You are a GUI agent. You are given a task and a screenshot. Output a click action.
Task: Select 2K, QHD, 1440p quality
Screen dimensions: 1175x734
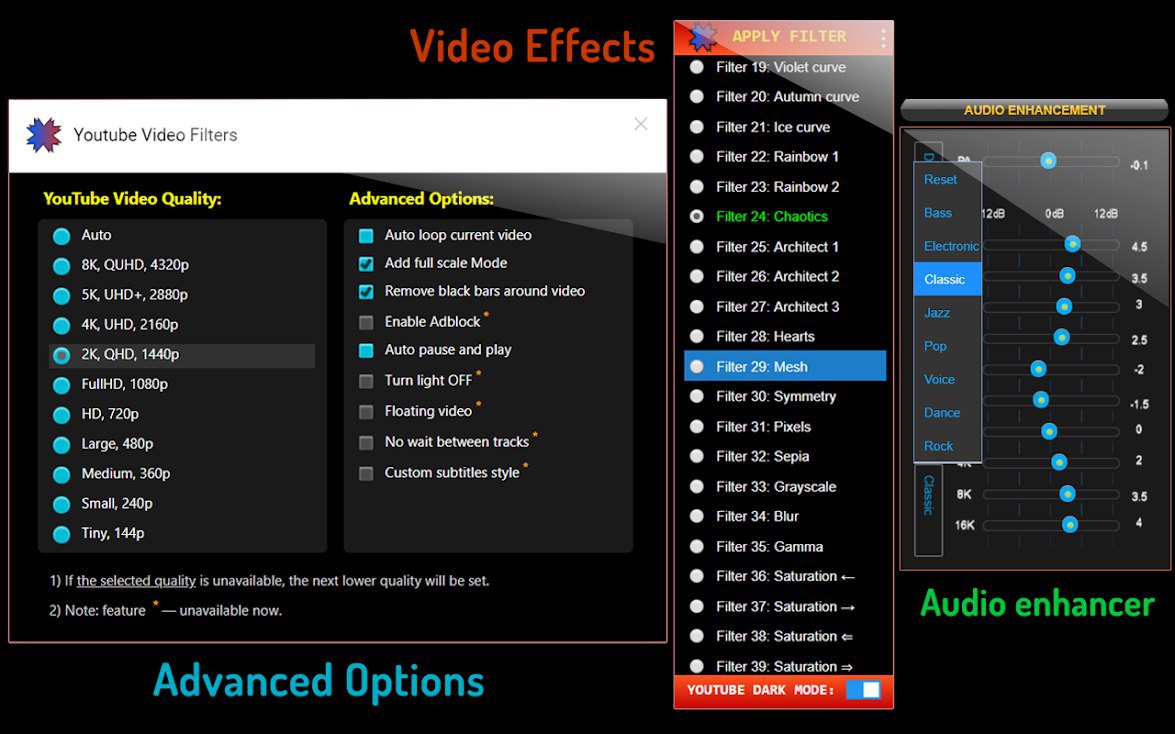point(61,355)
